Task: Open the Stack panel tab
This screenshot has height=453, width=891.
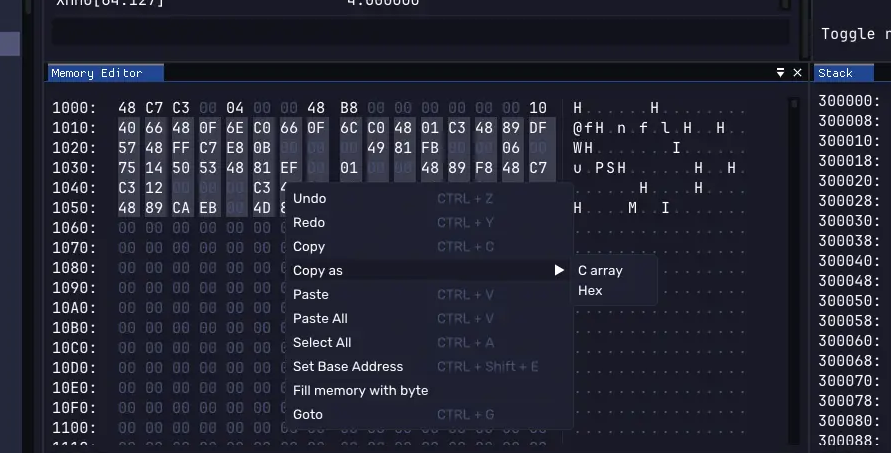Action: pyautogui.click(x=835, y=73)
